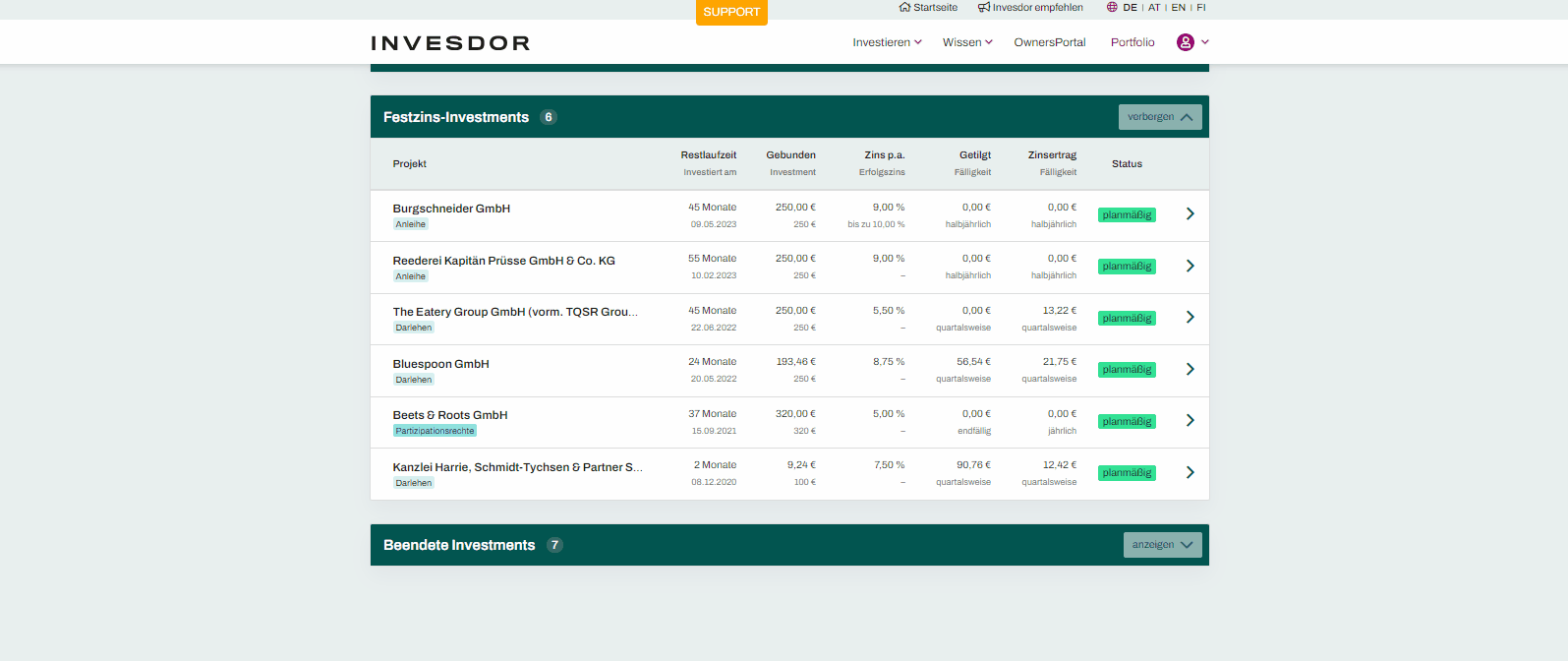Open Beets & Roots GmbH row arrow
This screenshot has height=661, width=1568.
pos(1190,421)
